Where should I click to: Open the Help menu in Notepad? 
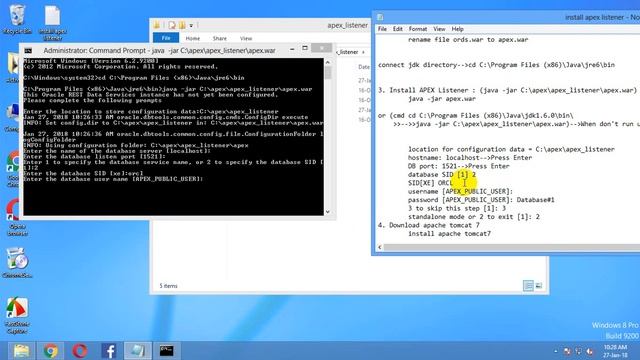(x=457, y=29)
